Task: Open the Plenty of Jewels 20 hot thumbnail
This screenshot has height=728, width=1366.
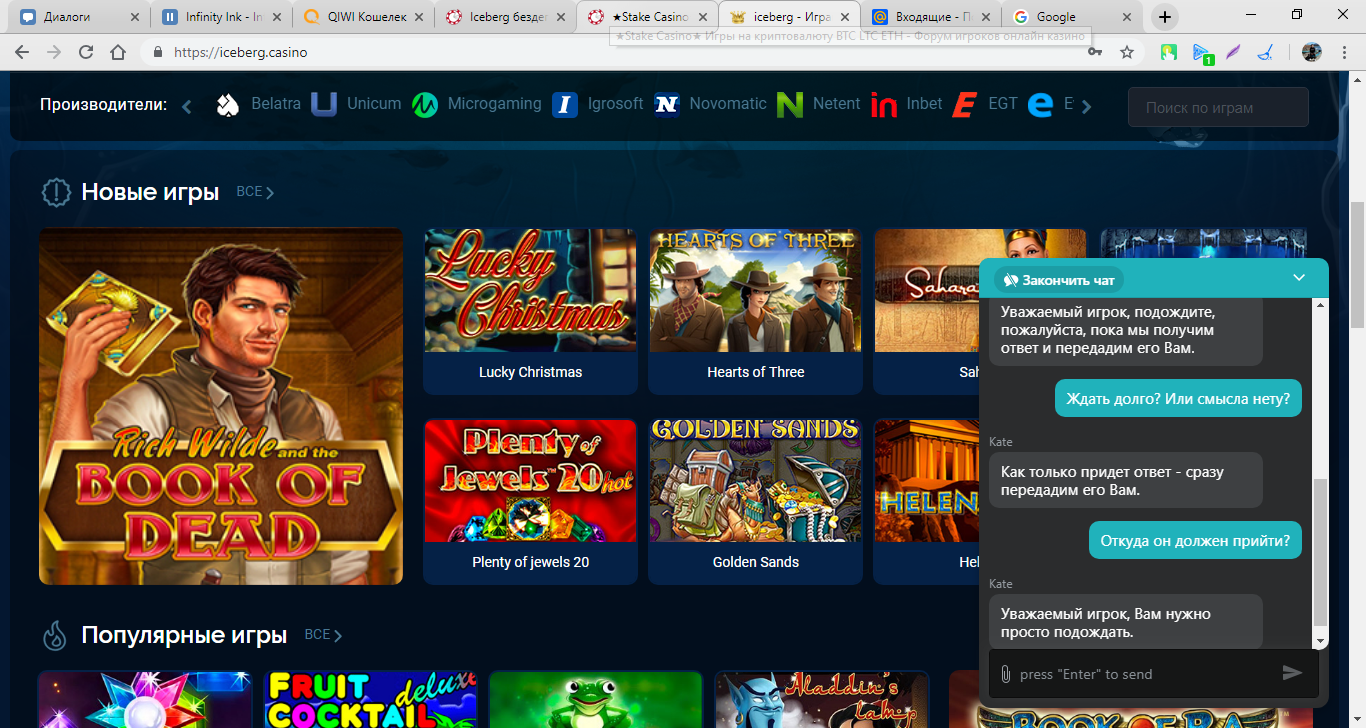Action: click(530, 481)
